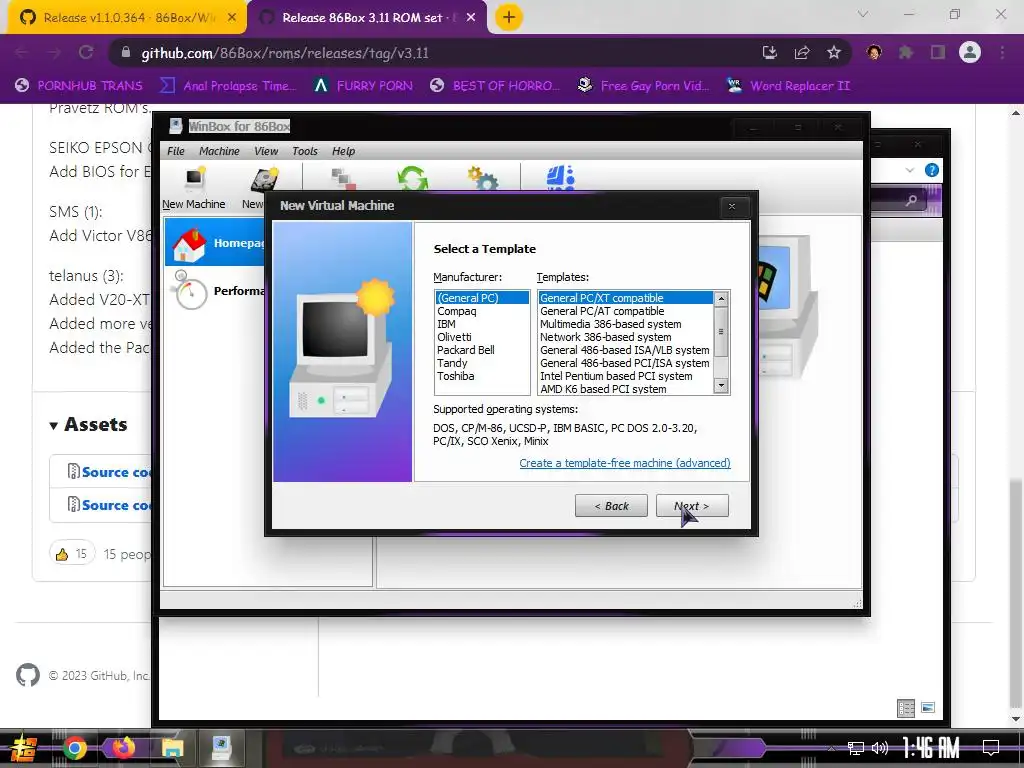Click the blue 86Box logo toolbar icon
The height and width of the screenshot is (768, 1024).
click(560, 178)
